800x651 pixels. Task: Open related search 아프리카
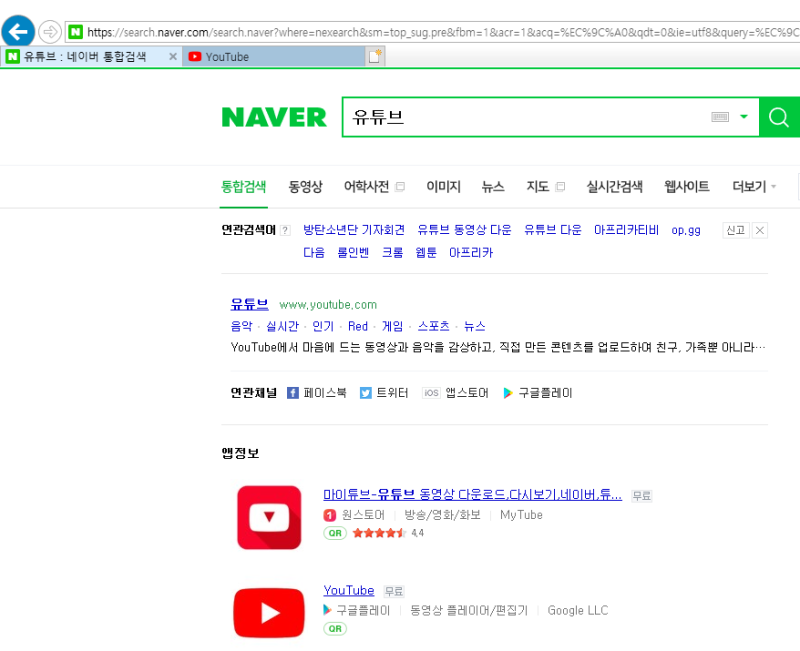click(x=471, y=253)
